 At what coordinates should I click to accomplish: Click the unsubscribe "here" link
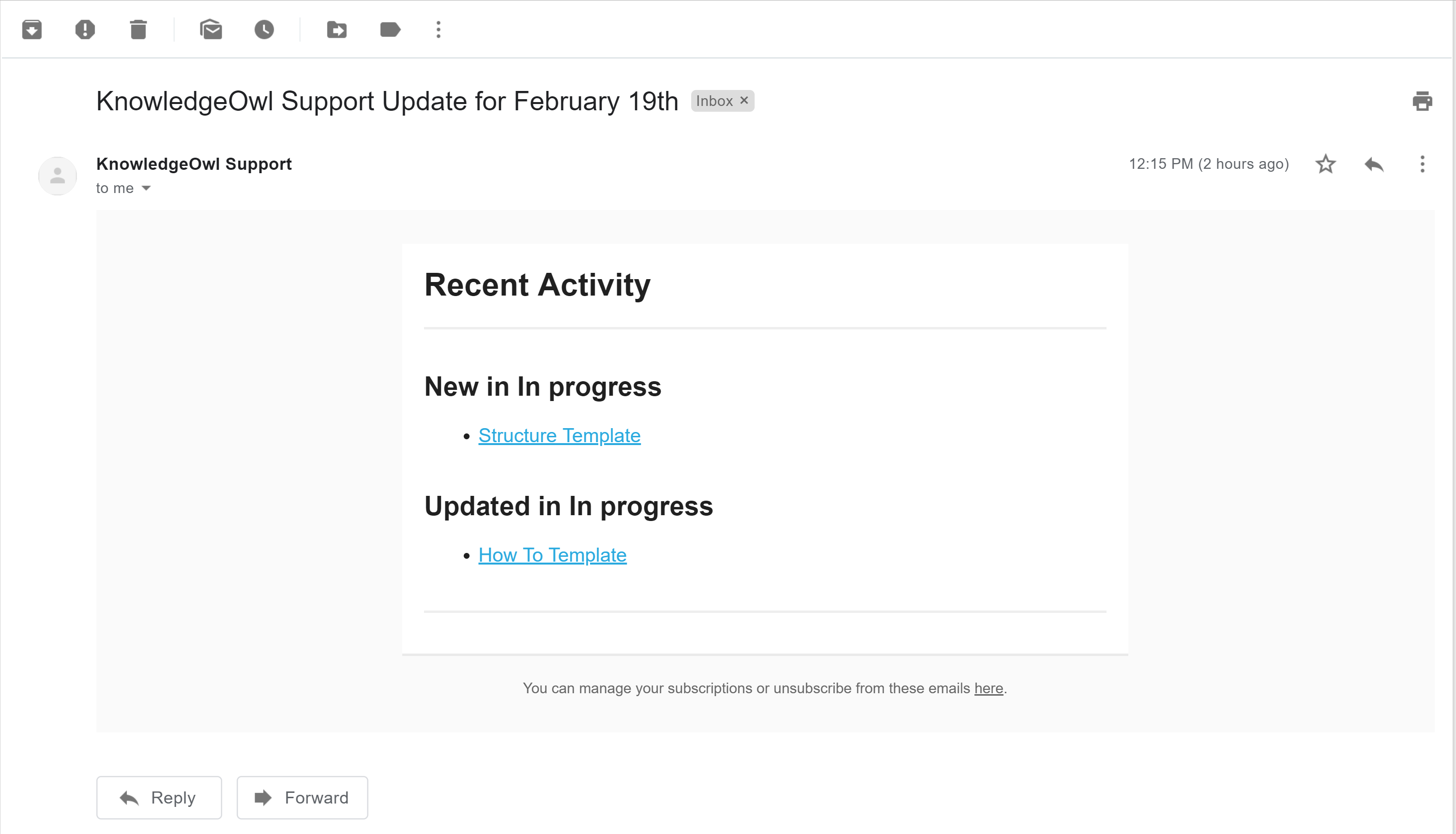pyautogui.click(x=988, y=688)
